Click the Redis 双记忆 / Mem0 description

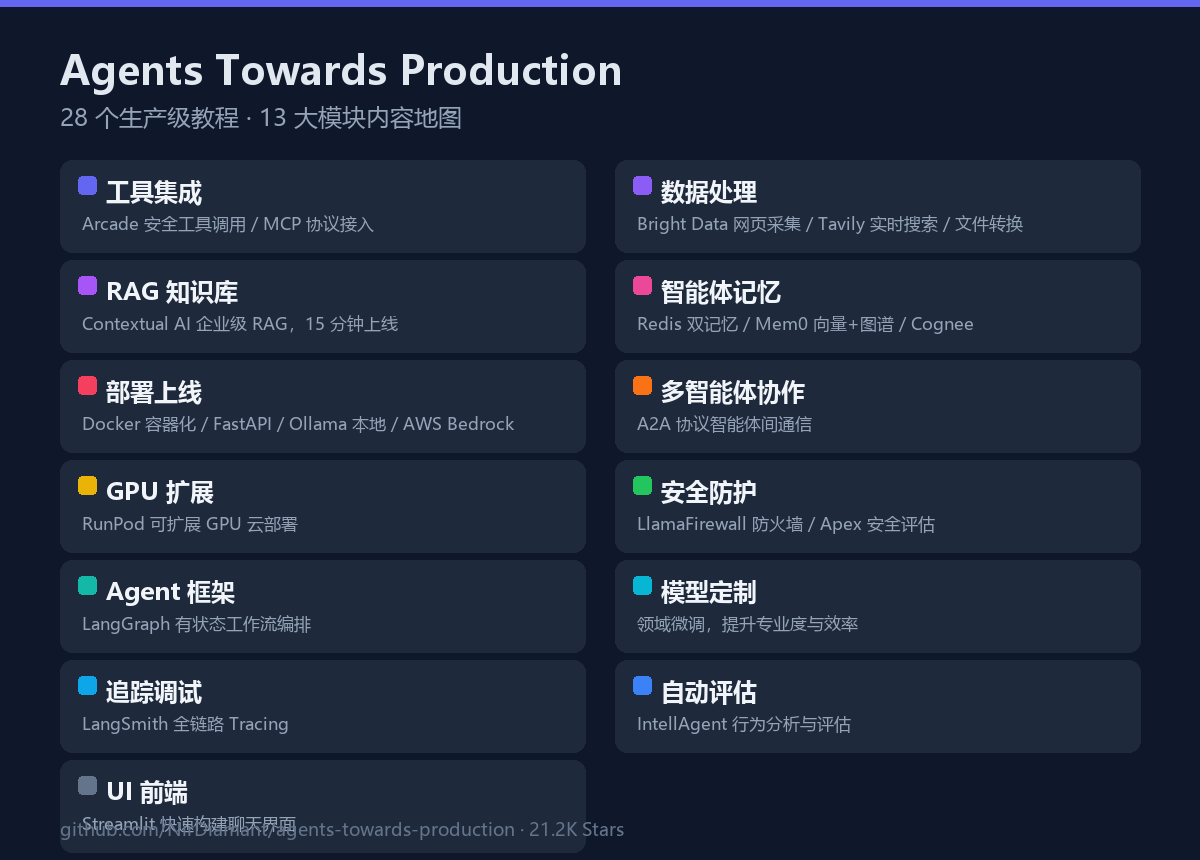pyautogui.click(x=805, y=324)
